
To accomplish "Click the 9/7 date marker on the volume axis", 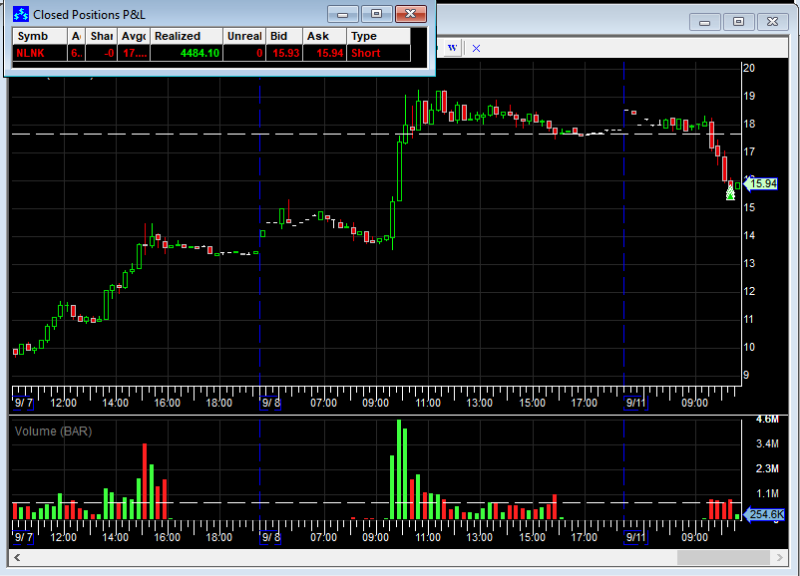I will tap(23, 537).
